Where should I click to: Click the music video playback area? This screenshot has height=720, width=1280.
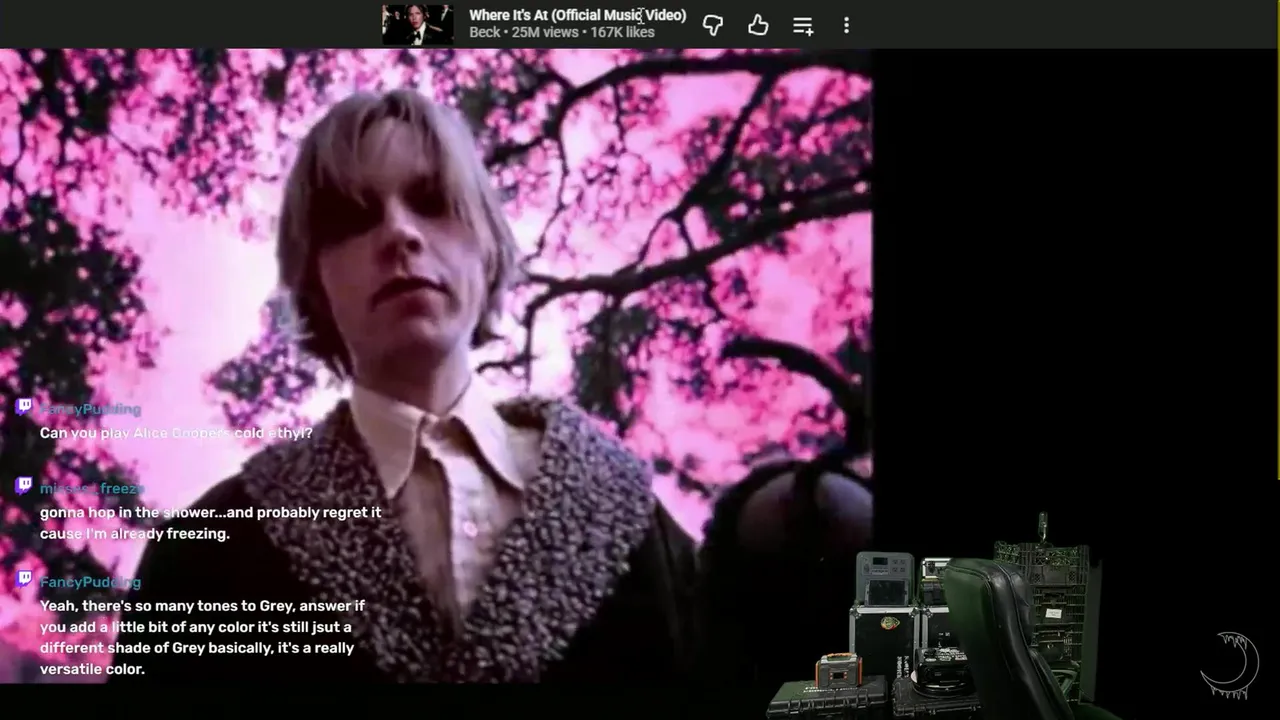[436, 365]
